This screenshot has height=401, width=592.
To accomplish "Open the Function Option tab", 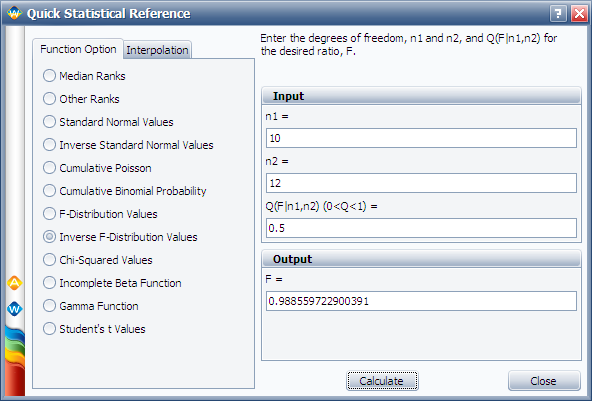I will pos(78,49).
